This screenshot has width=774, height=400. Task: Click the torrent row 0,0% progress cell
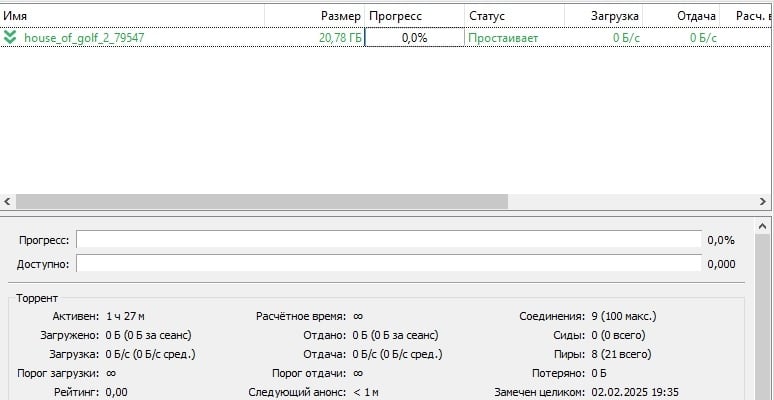(415, 38)
